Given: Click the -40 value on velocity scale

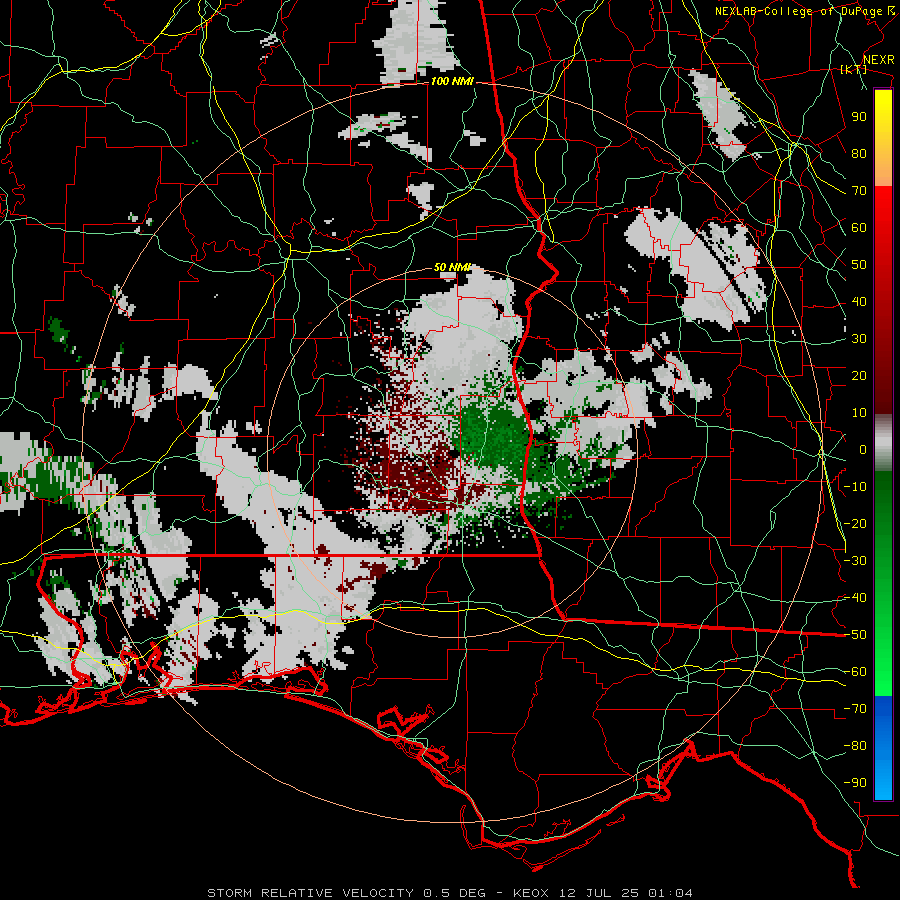Looking at the screenshot, I should (855, 598).
